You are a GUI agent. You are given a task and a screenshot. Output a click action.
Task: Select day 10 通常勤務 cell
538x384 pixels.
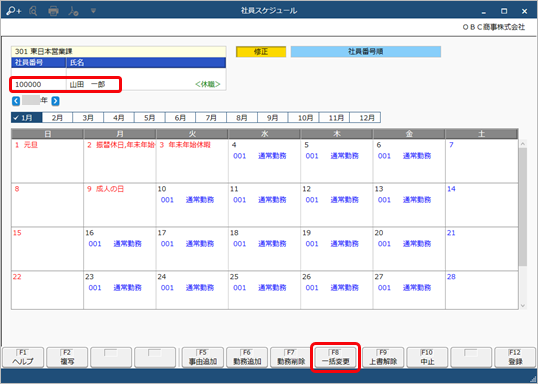click(192, 205)
